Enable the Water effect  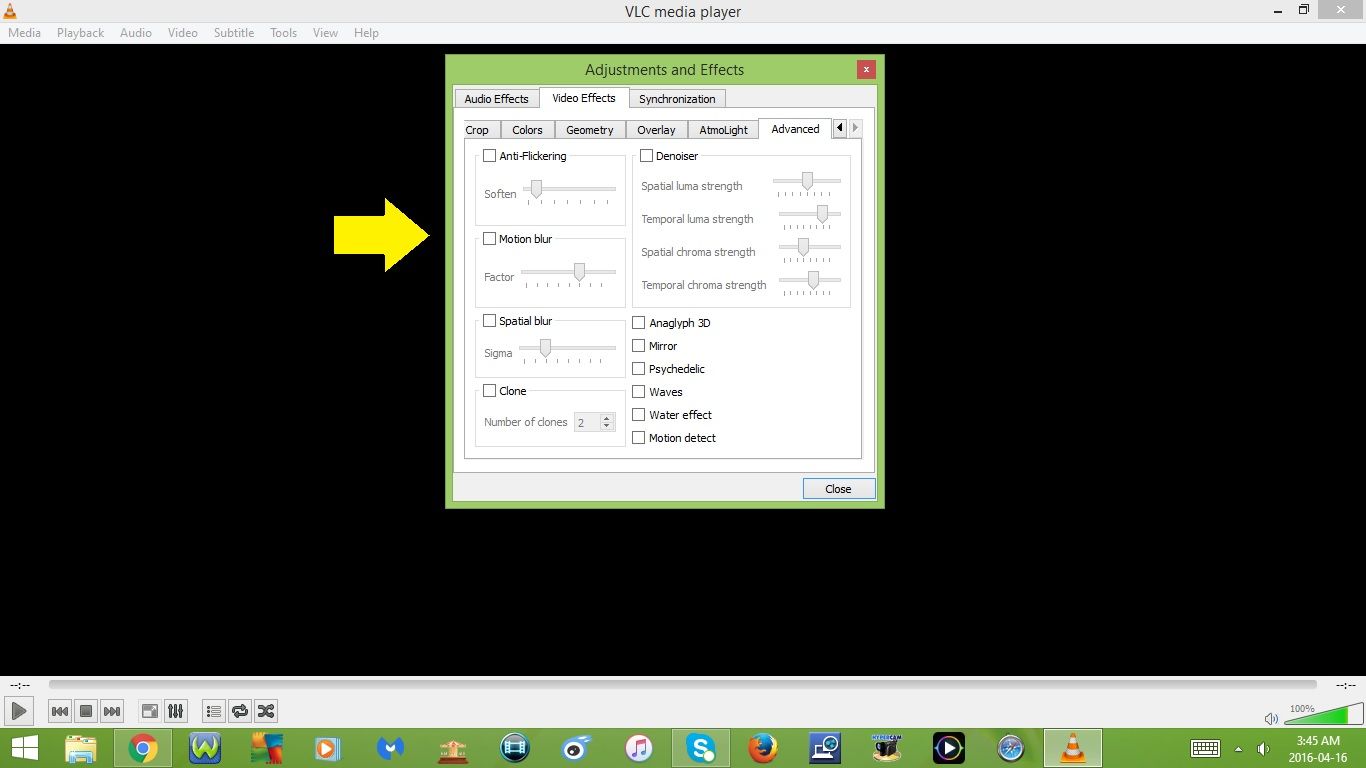[x=638, y=414]
